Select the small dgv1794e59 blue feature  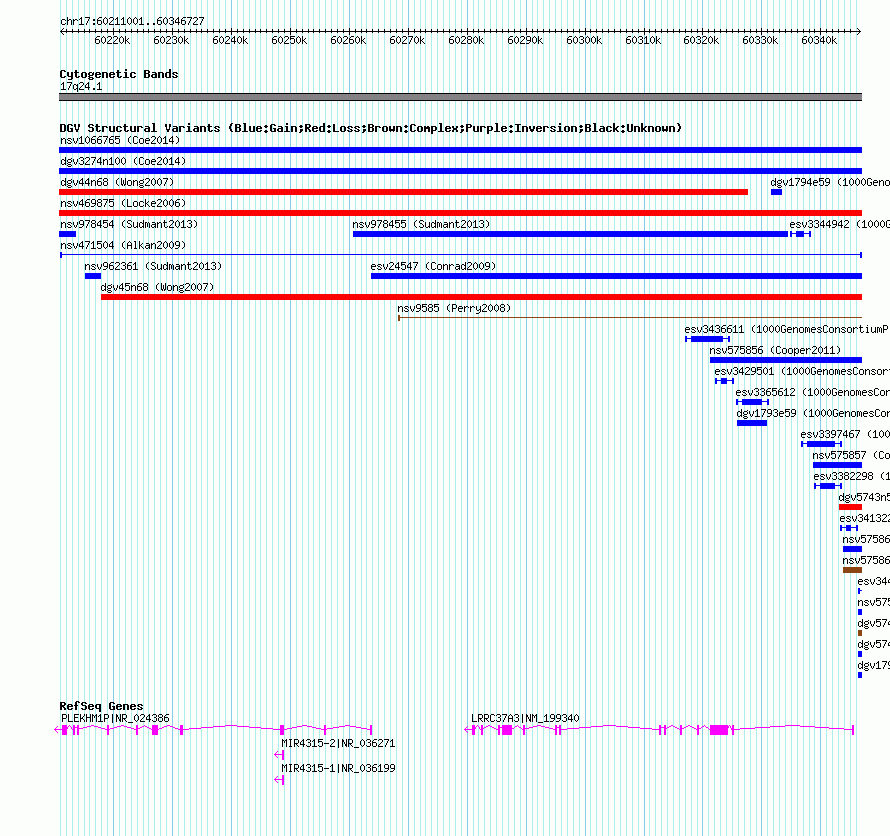(776, 192)
